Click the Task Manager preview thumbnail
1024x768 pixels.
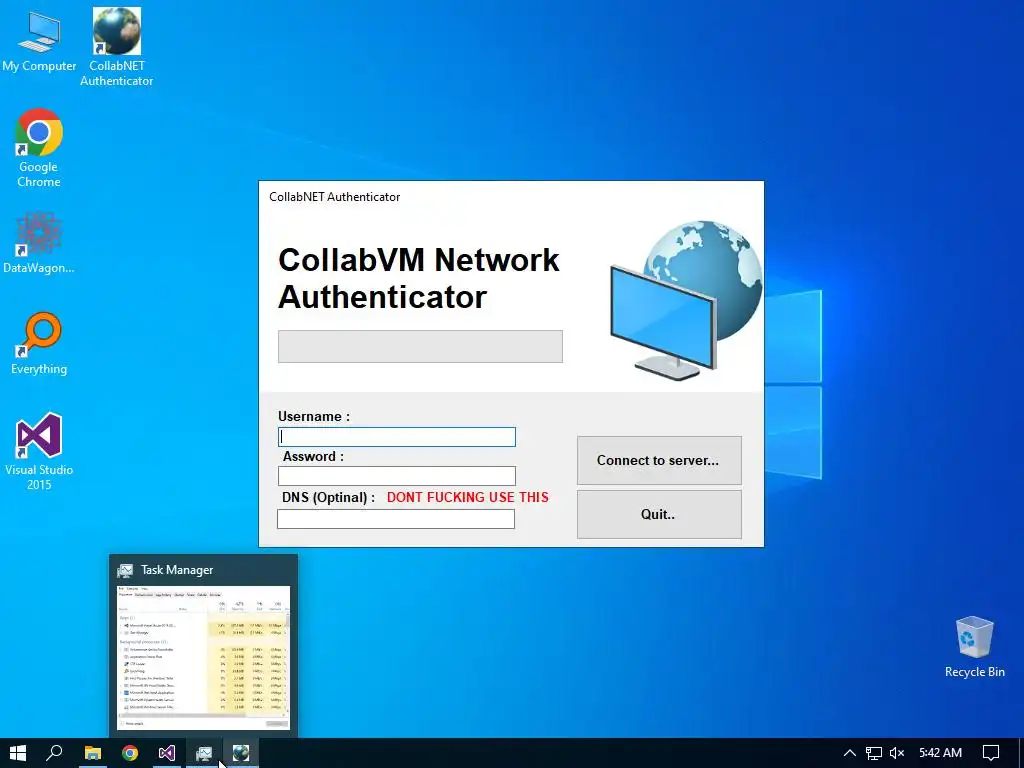pyautogui.click(x=203, y=657)
